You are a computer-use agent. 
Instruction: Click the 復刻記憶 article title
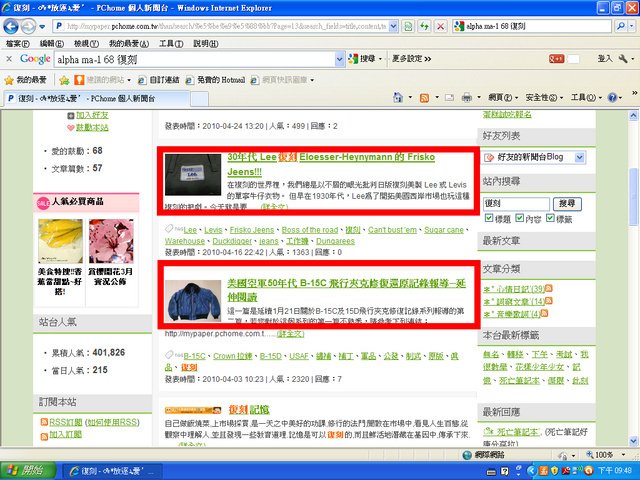click(x=249, y=409)
